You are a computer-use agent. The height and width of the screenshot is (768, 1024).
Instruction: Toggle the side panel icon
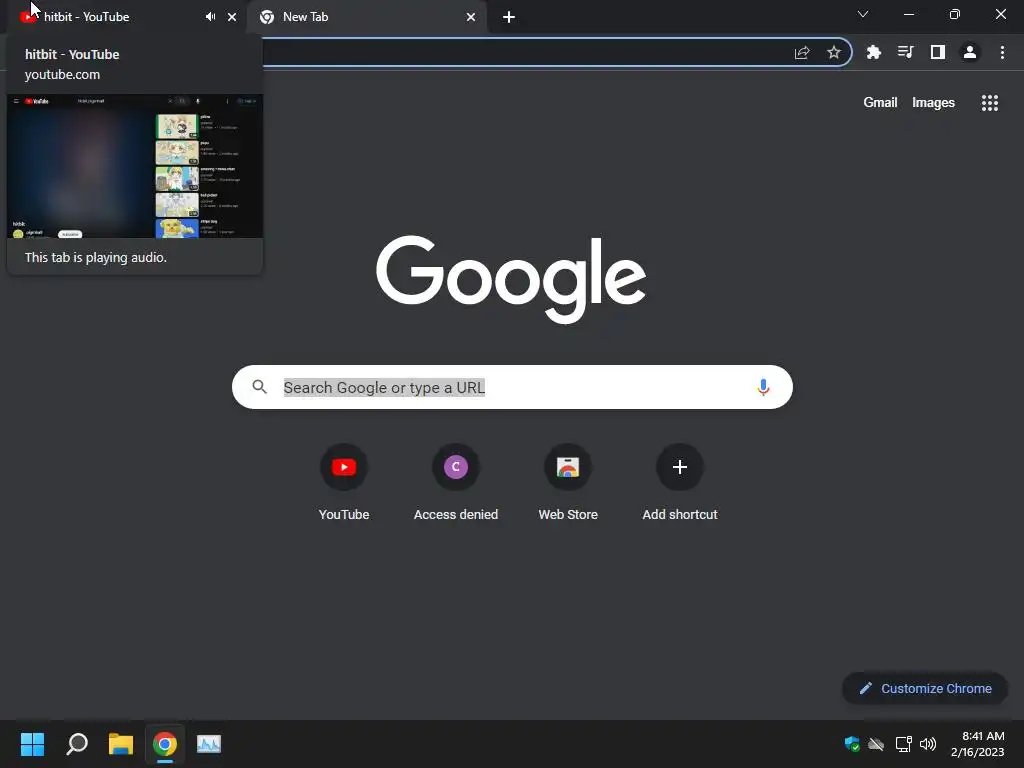[x=938, y=52]
